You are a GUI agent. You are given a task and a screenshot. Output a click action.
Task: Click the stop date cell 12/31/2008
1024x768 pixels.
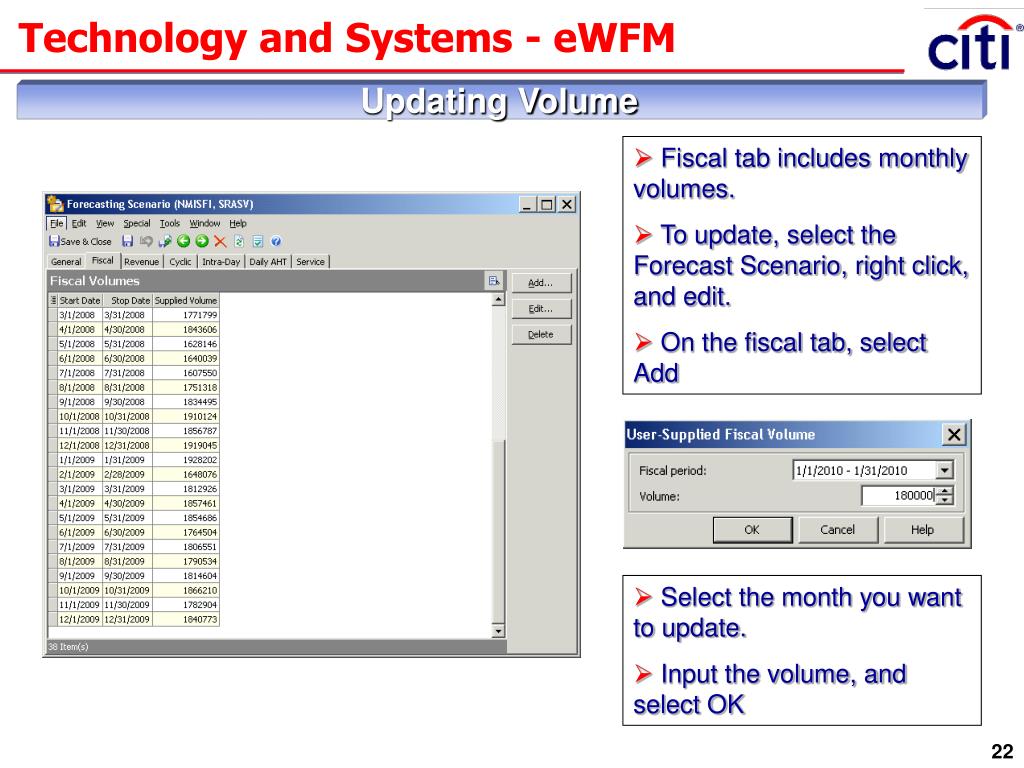coord(128,445)
